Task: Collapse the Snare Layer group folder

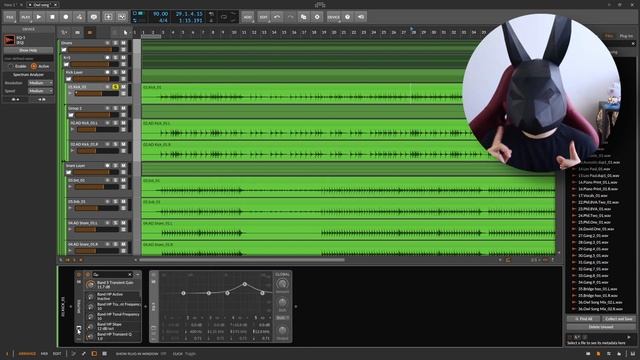Action: point(69,172)
